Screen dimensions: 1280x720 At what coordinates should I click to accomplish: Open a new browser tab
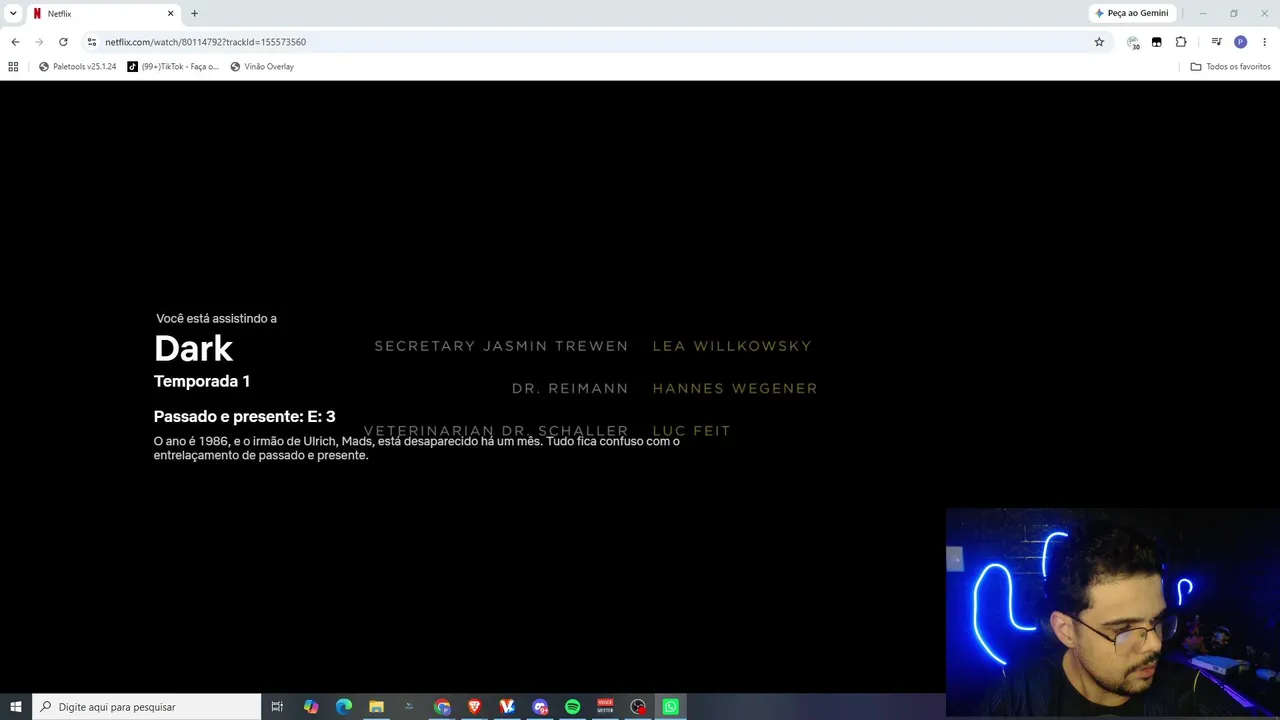click(194, 14)
